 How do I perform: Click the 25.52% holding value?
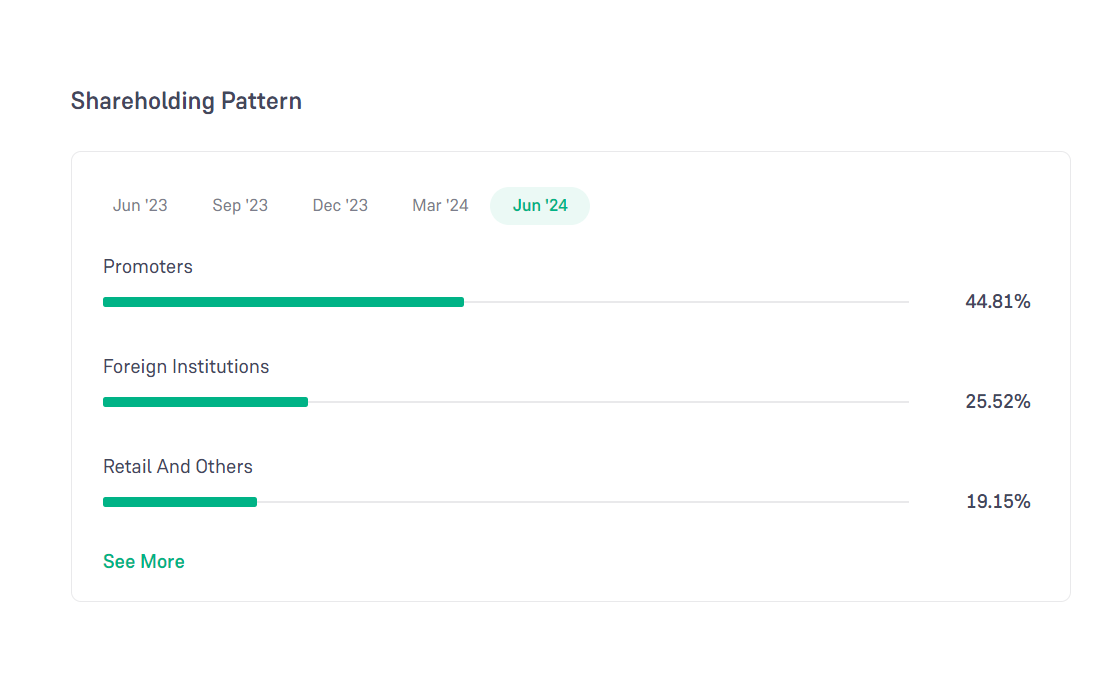pyautogui.click(x=998, y=402)
